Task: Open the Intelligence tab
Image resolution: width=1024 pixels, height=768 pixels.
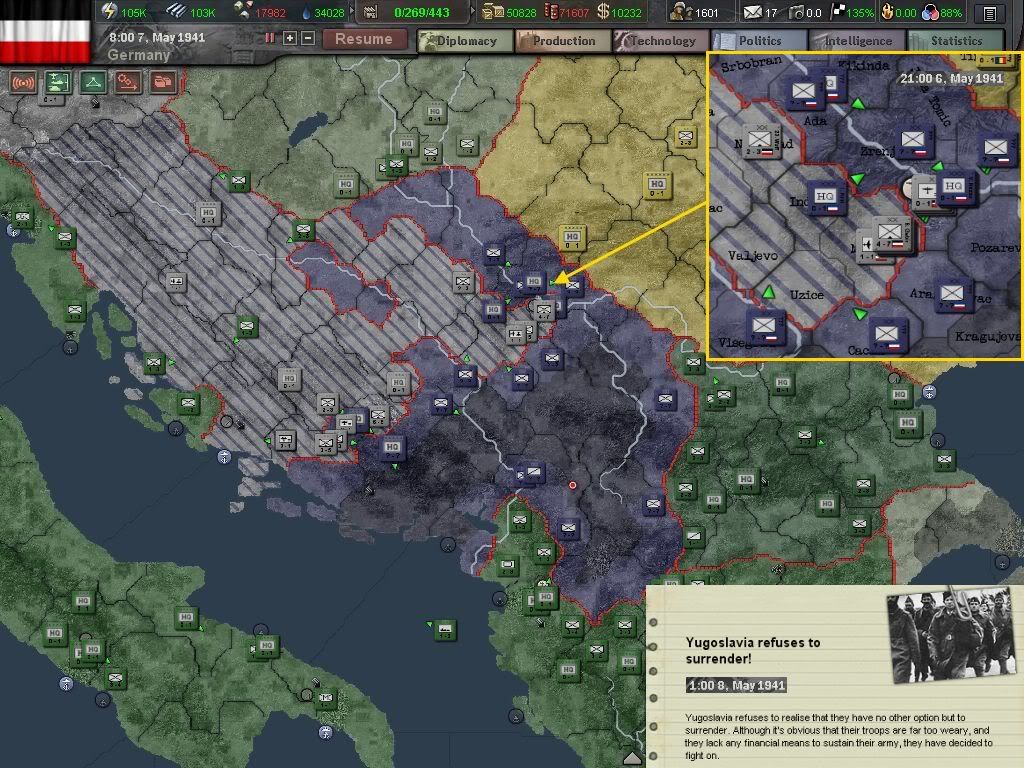Action: (x=858, y=40)
